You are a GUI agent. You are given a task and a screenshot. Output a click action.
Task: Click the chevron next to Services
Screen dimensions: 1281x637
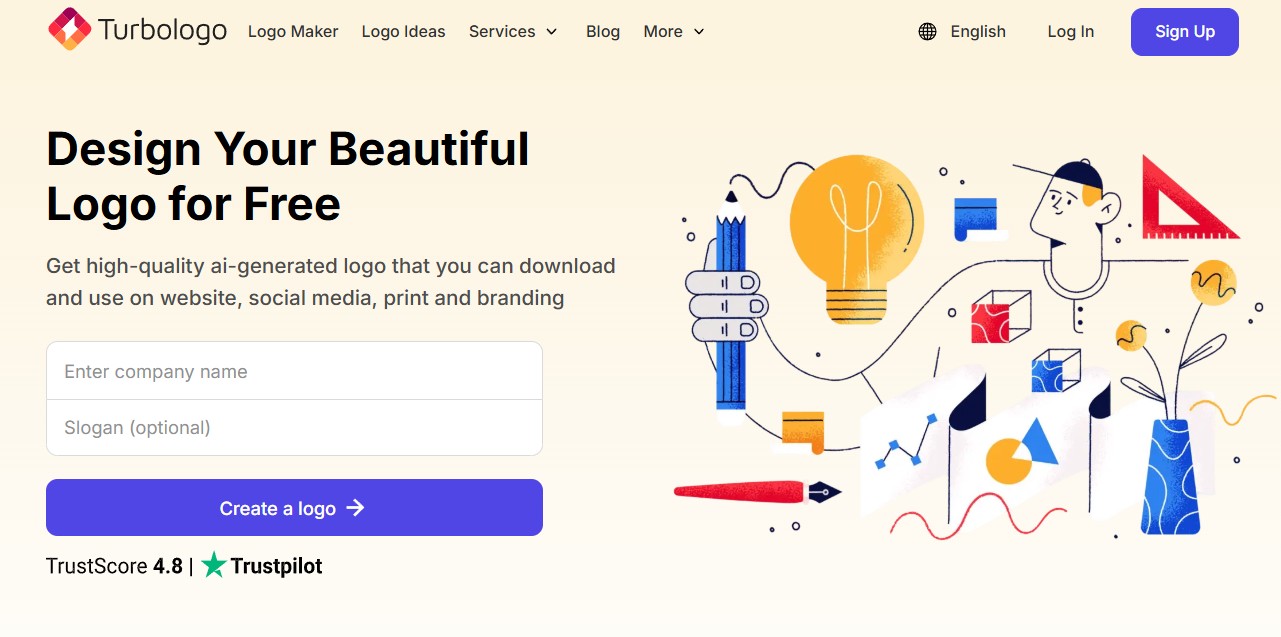tap(551, 32)
